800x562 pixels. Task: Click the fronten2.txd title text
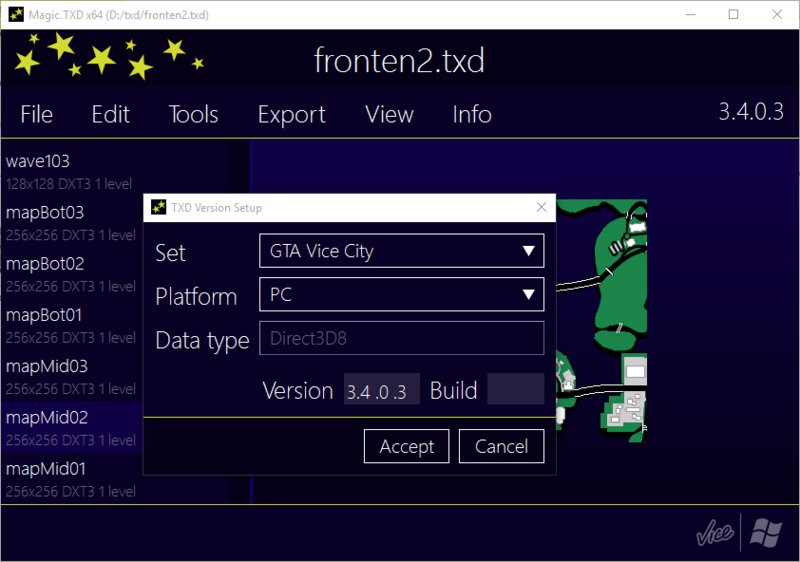tap(399, 61)
